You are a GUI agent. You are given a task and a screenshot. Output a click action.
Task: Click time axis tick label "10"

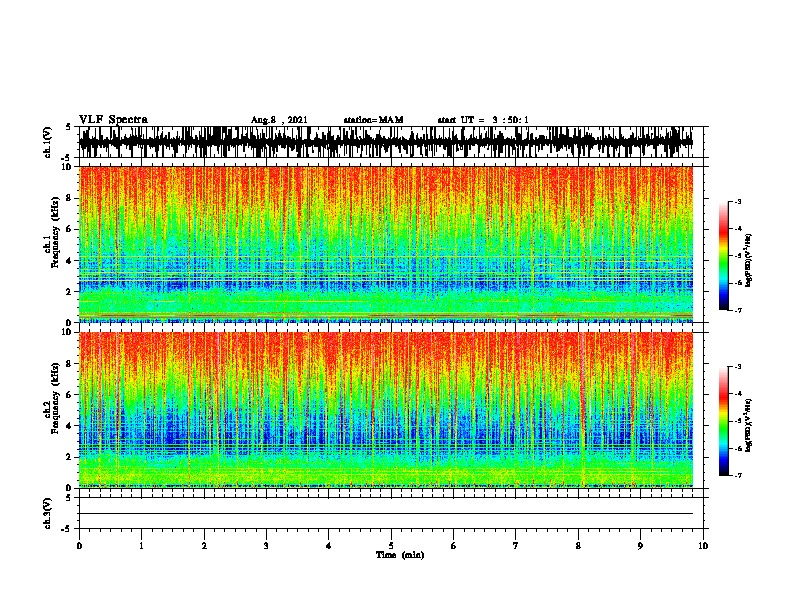coord(703,546)
